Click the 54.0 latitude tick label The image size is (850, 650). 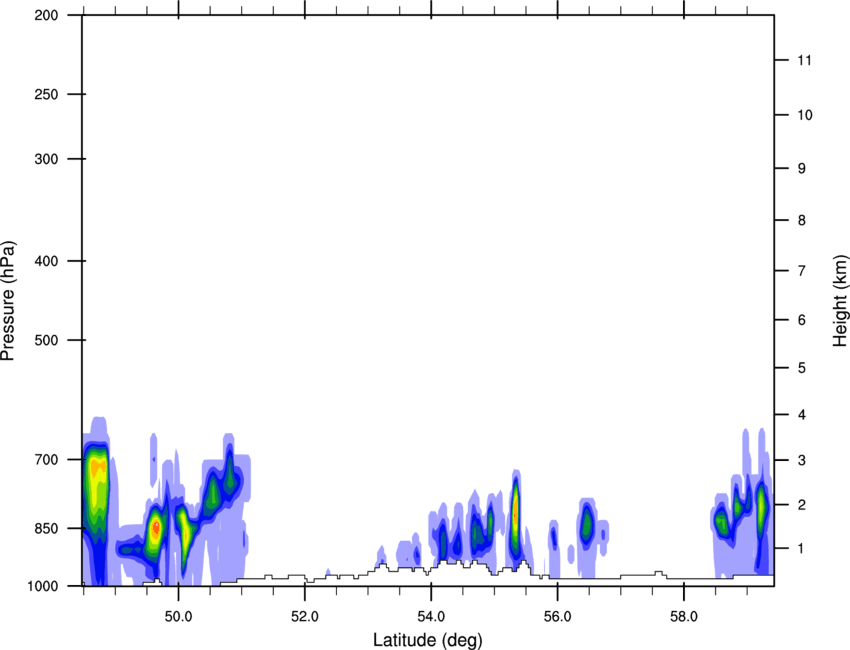point(431,617)
